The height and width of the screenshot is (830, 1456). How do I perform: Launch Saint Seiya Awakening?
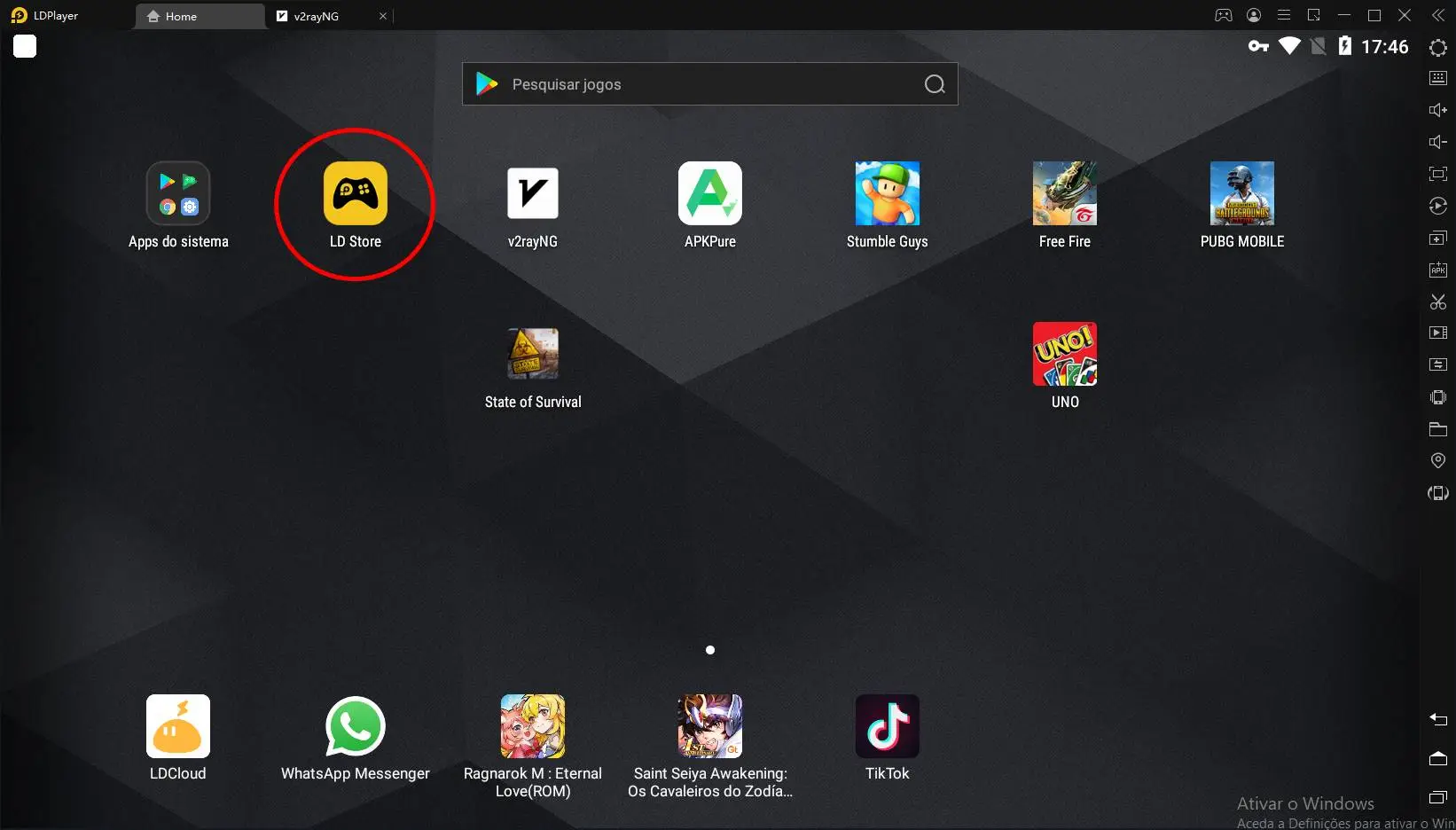pyautogui.click(x=710, y=726)
